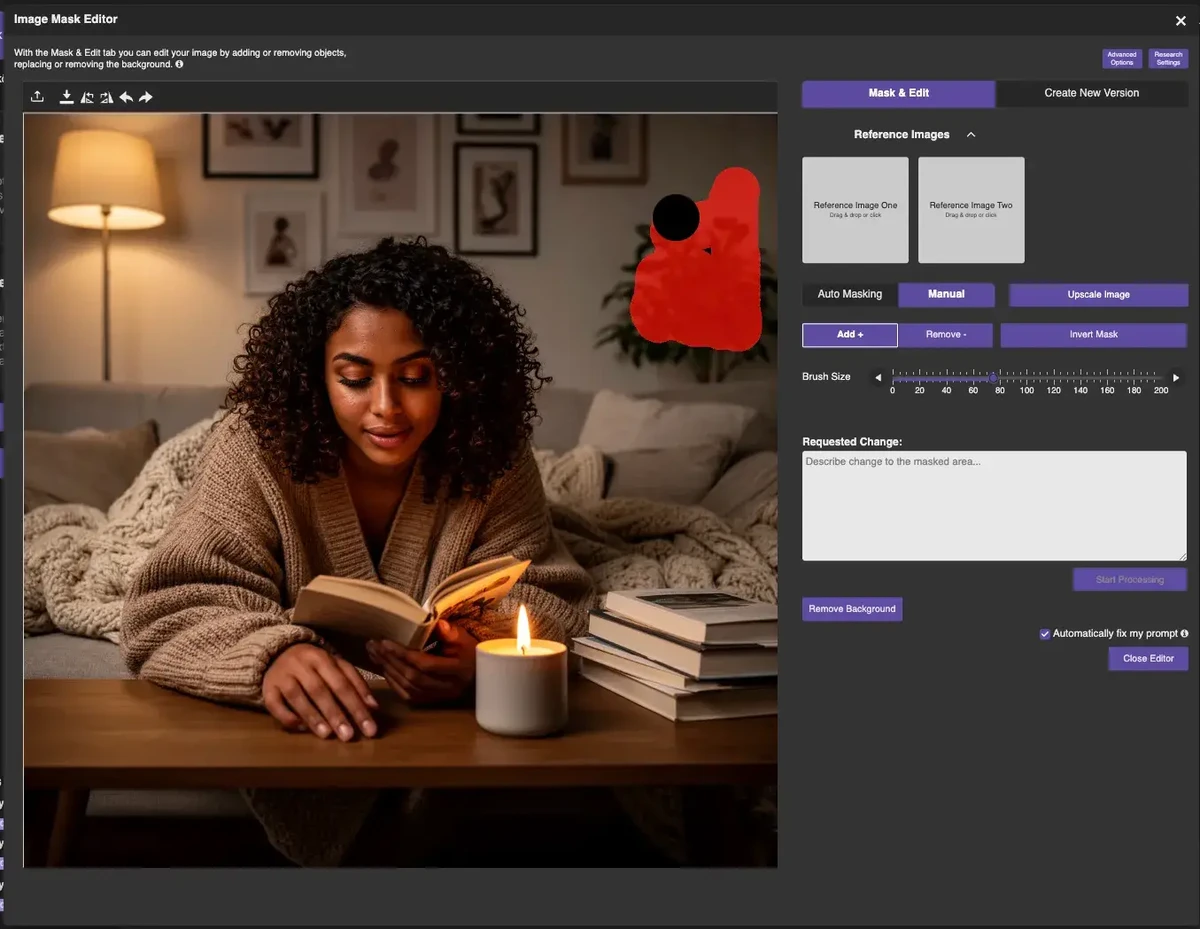Decrease brush size with left arrow
Viewport: 1200px width, 929px height.
pyautogui.click(x=878, y=378)
